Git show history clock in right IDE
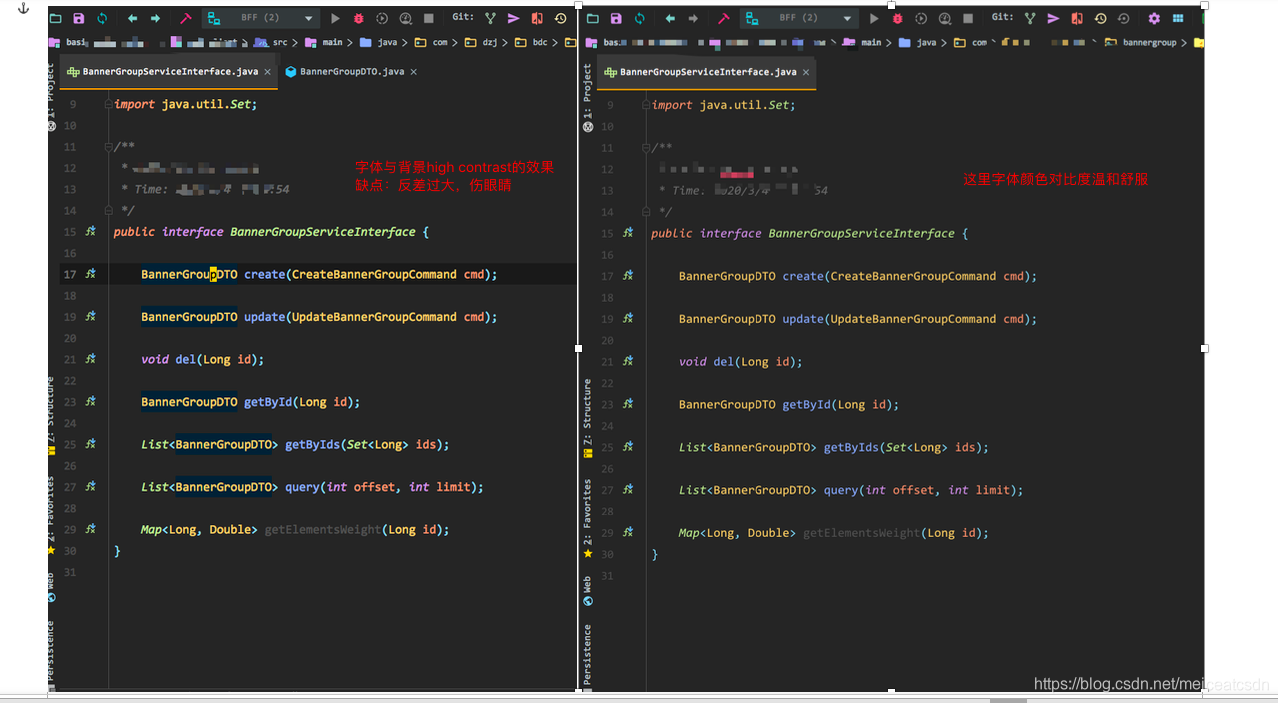1278x703 pixels. pos(1100,18)
